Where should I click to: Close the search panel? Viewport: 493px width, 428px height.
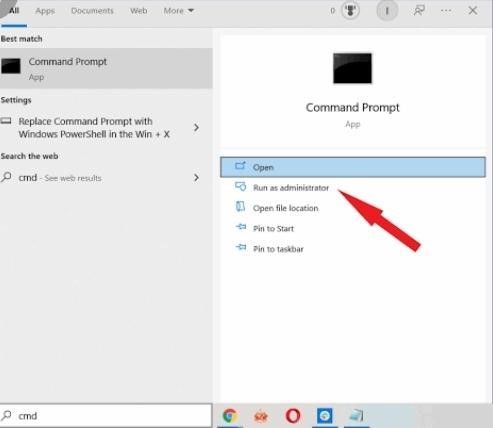[x=473, y=11]
